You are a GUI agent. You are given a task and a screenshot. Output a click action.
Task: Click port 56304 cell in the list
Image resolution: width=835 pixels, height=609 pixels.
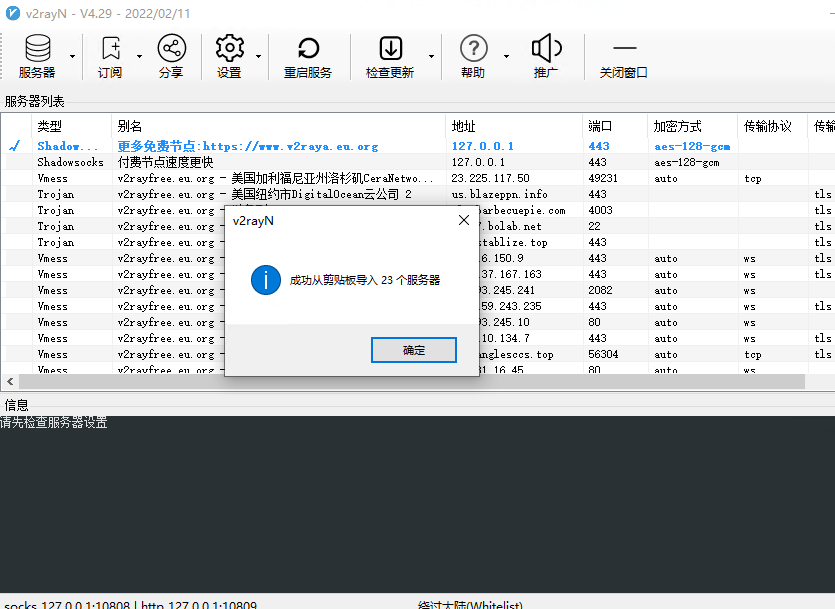click(603, 353)
